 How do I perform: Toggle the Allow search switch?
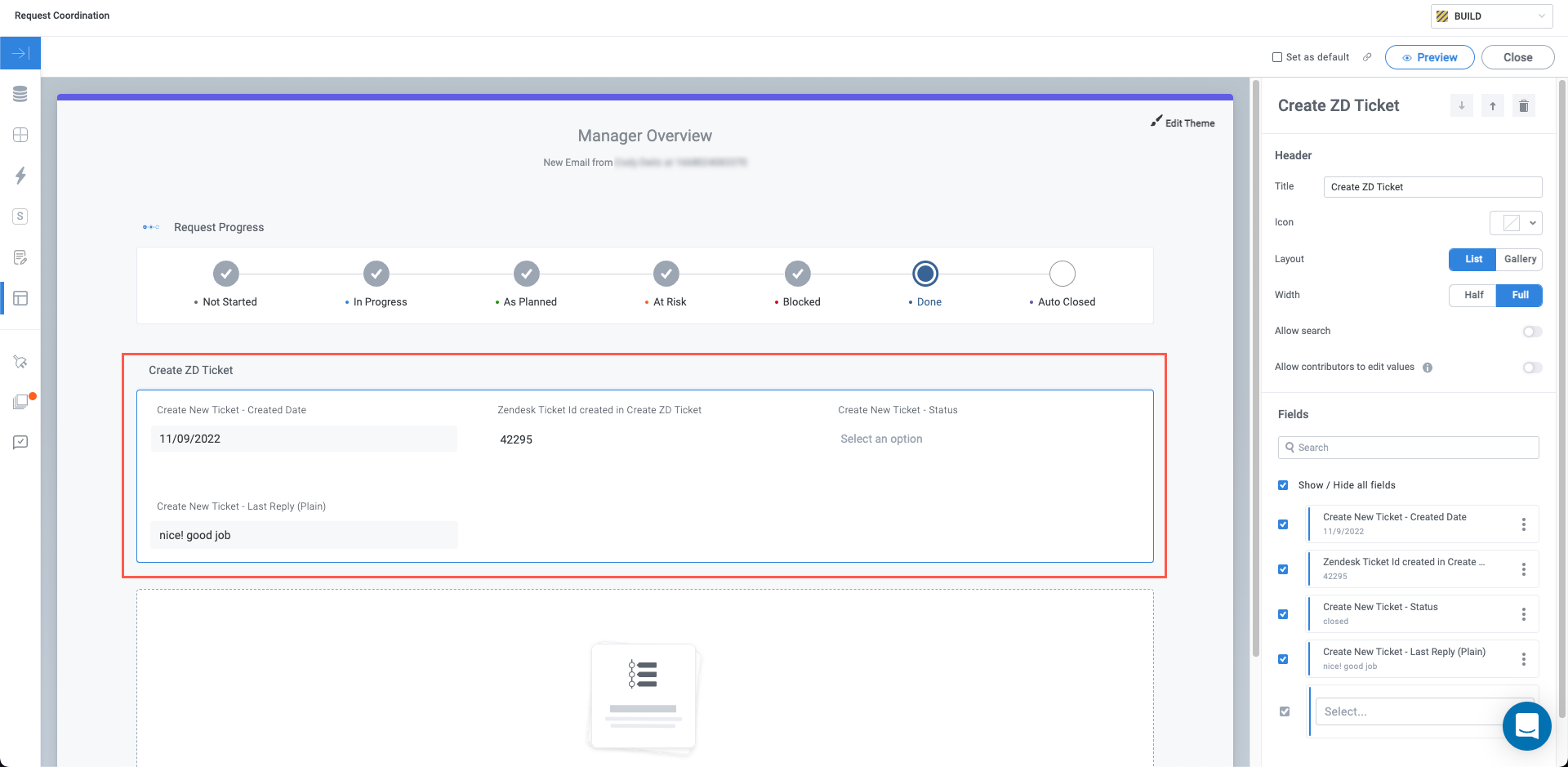[1532, 332]
